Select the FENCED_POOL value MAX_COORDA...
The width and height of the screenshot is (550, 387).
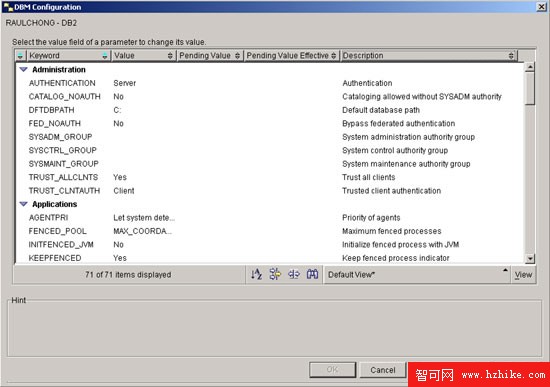click(x=142, y=231)
